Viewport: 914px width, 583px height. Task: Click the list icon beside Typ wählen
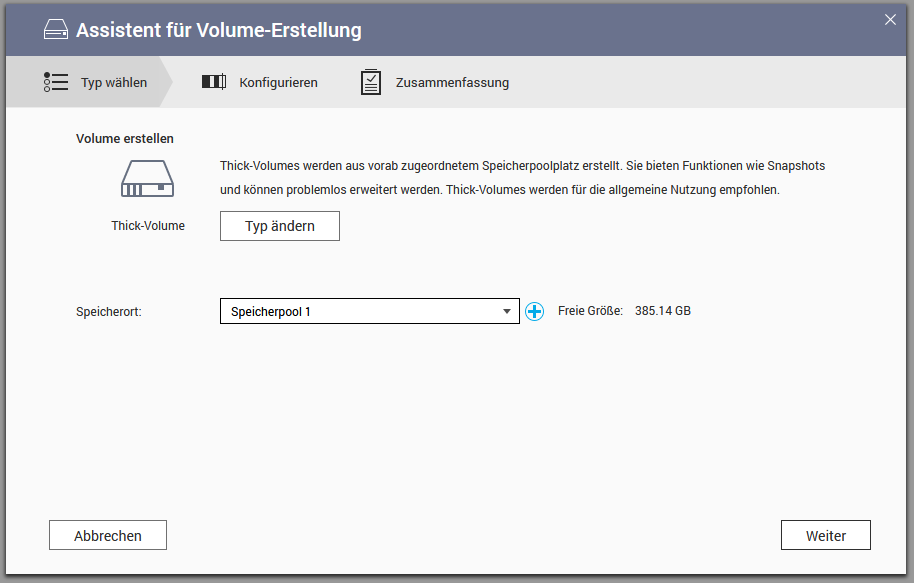click(56, 82)
